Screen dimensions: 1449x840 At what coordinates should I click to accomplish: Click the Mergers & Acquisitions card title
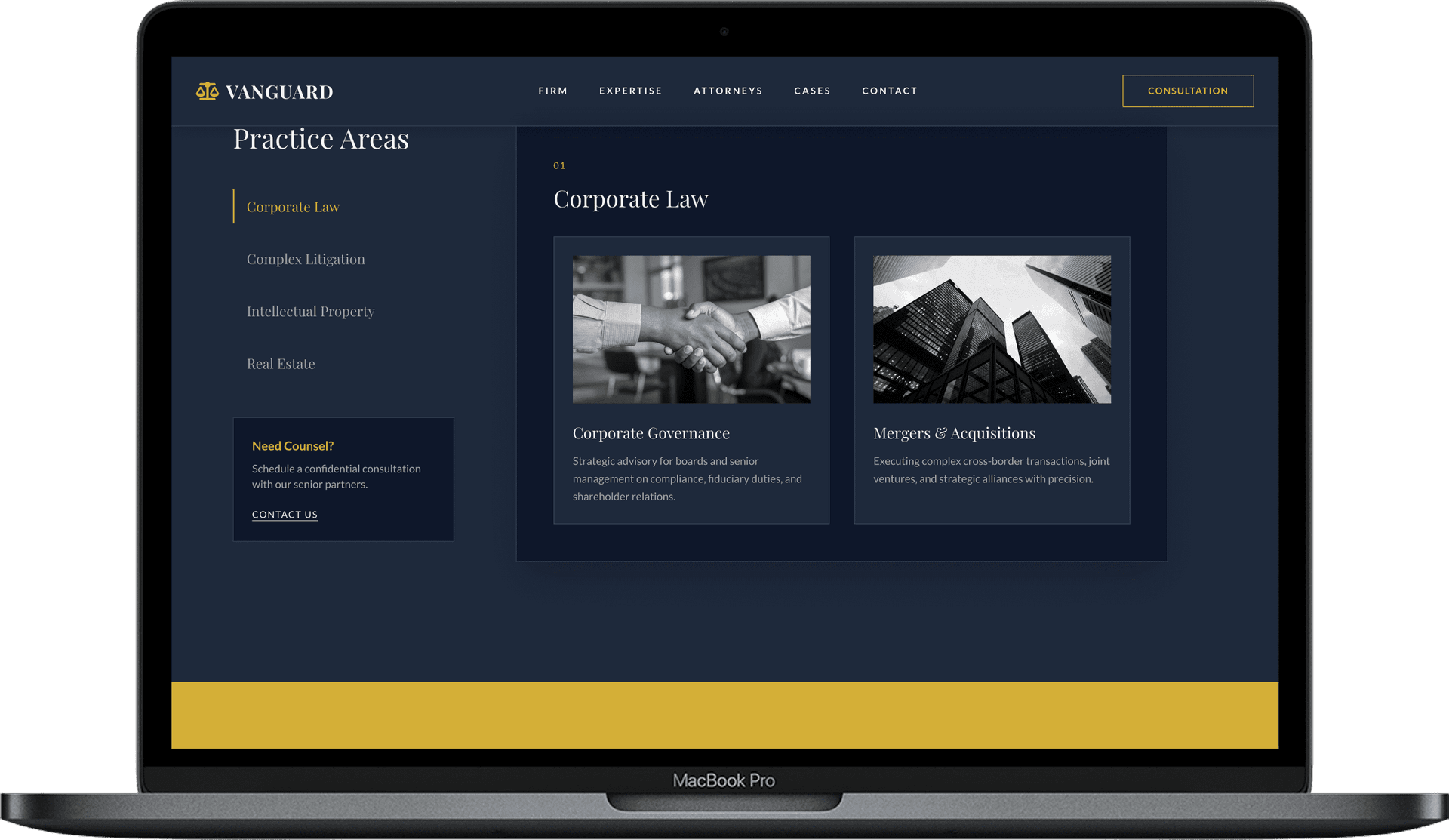[954, 433]
